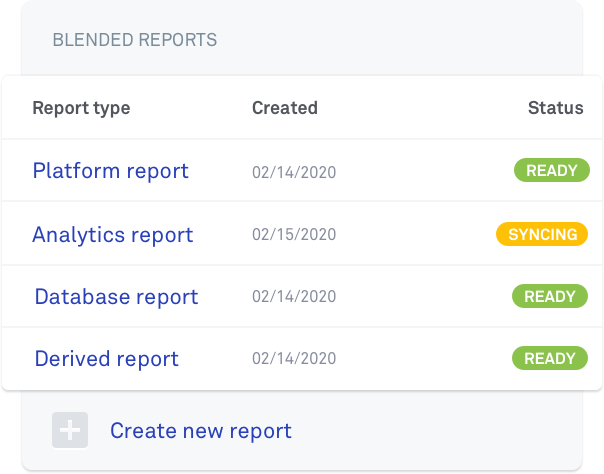The width and height of the screenshot is (604, 474).
Task: Open the Database report
Action: tap(116, 297)
